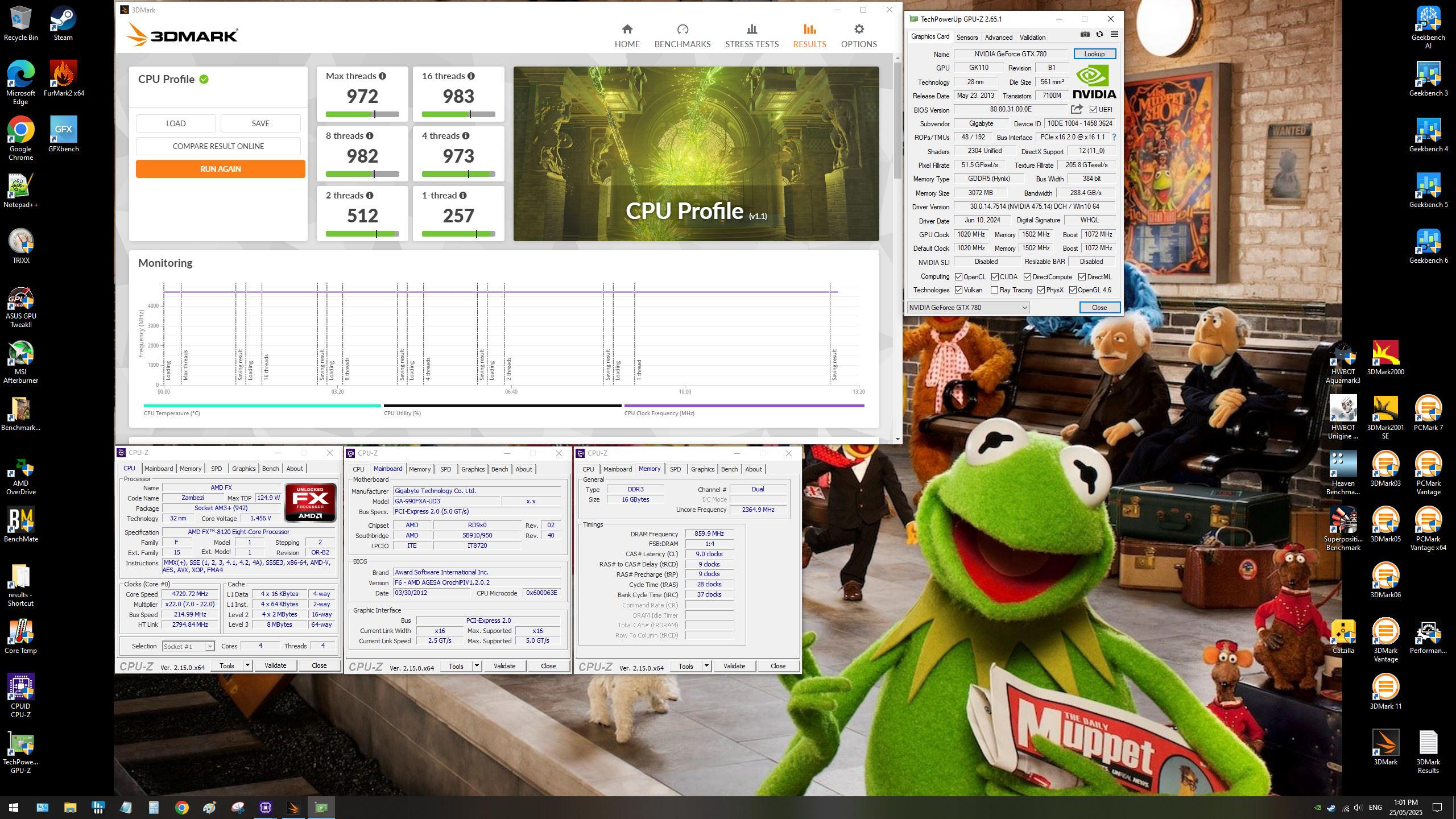The image size is (1456, 819).
Task: Expand Tools dropdown arrow in CPU-Z CPU window
Action: (x=247, y=665)
